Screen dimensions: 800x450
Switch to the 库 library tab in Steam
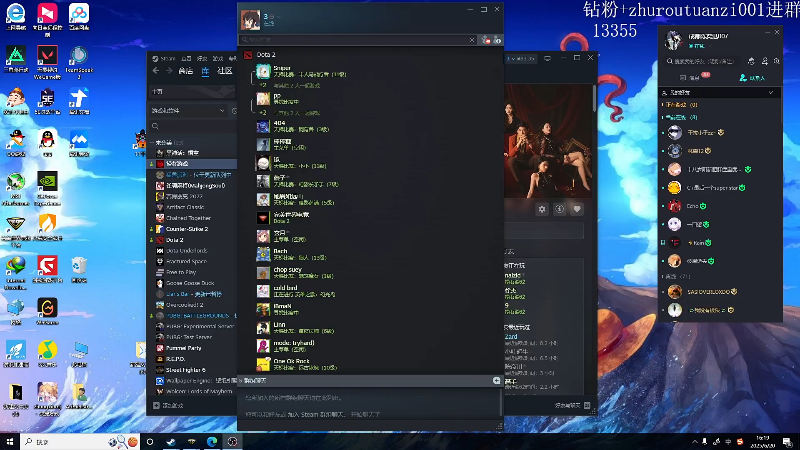tap(205, 71)
